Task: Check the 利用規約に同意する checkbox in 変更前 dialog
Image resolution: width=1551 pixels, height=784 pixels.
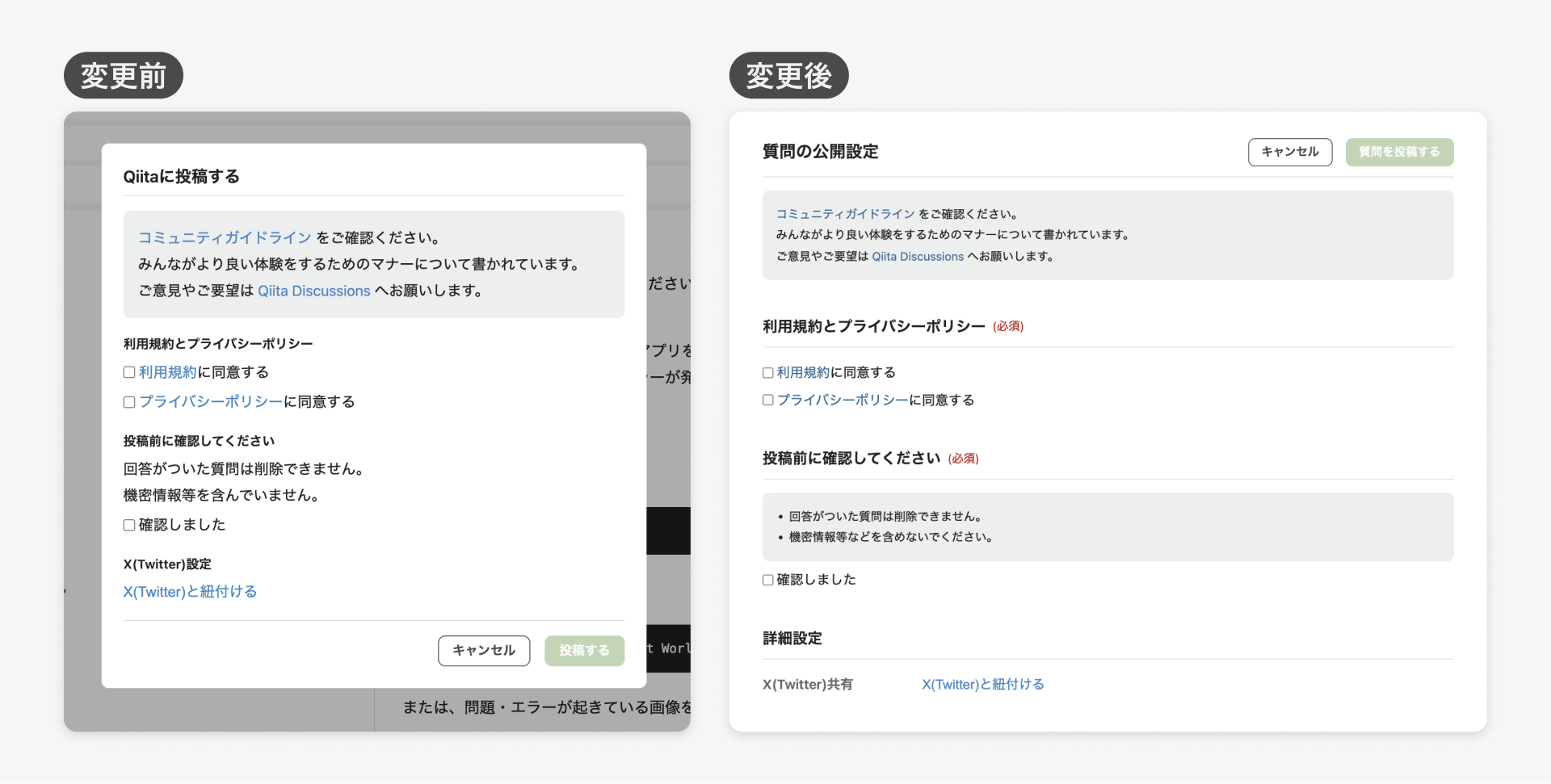Action: [129, 372]
